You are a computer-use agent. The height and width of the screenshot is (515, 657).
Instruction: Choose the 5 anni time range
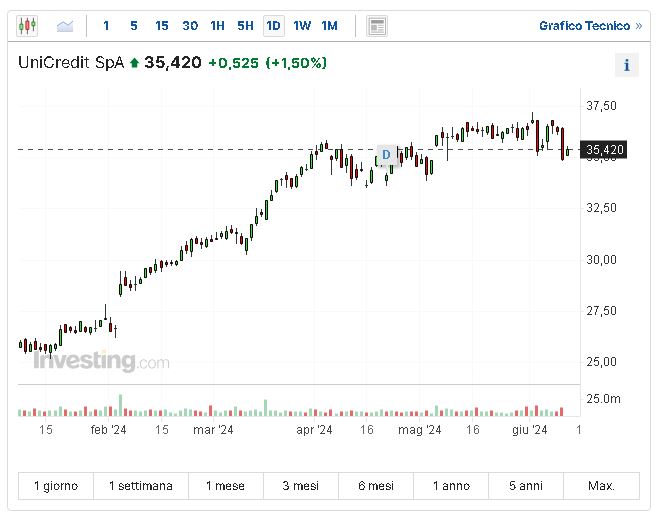tap(526, 486)
